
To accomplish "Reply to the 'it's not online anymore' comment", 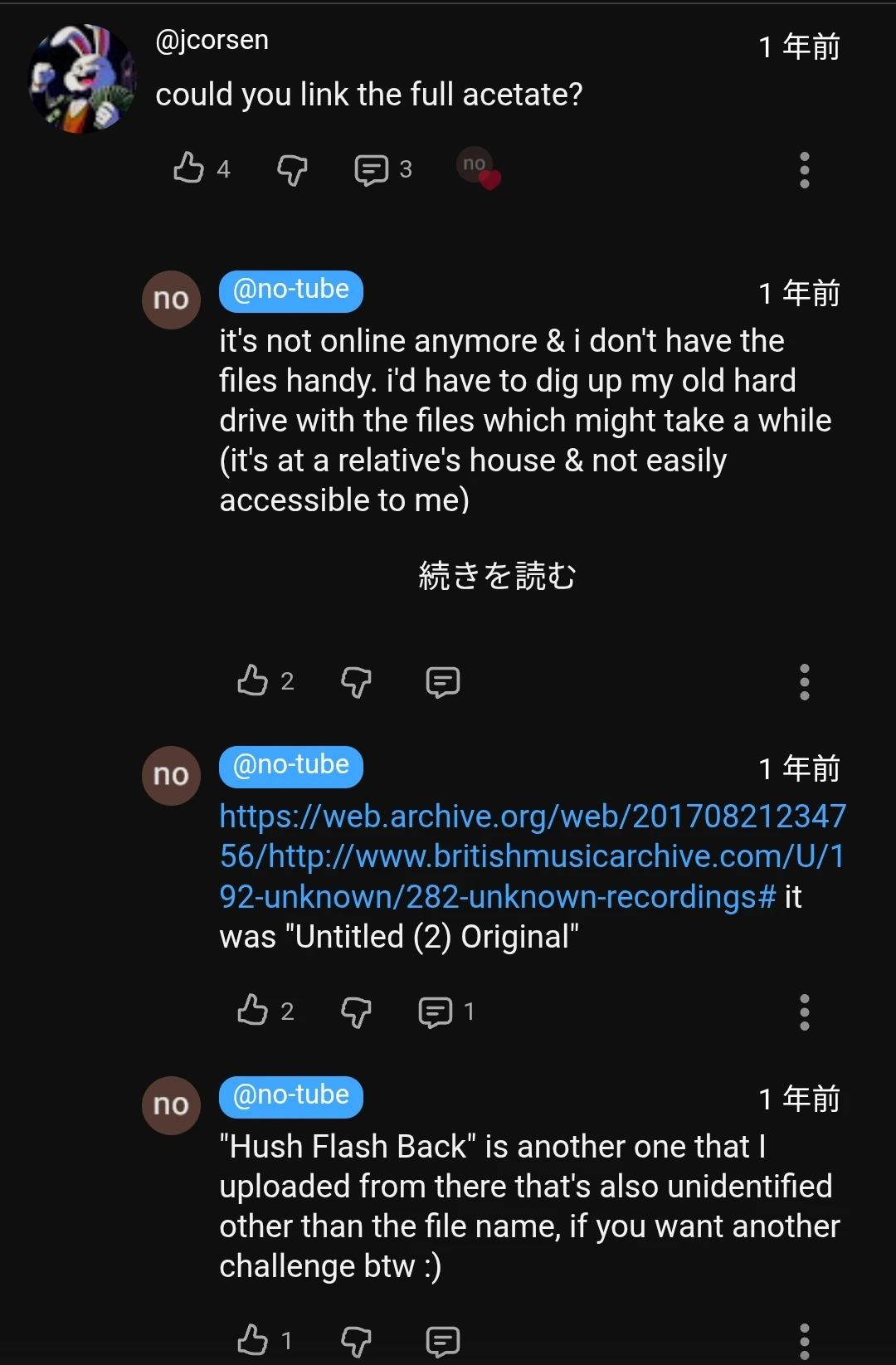I will (442, 682).
